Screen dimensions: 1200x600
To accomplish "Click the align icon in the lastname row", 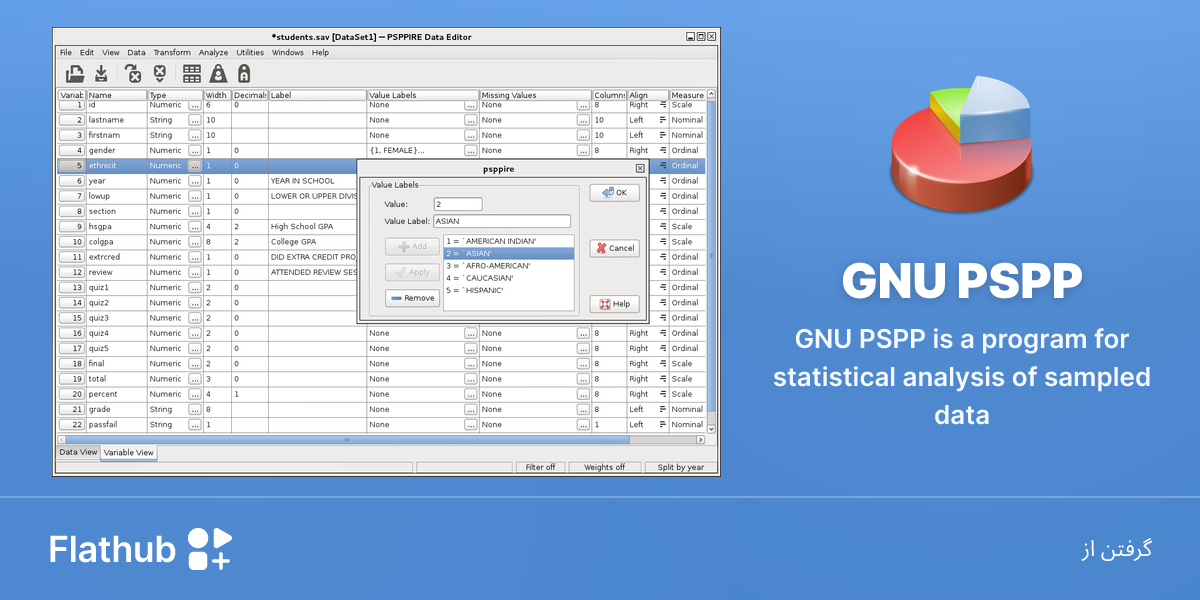I will pos(662,120).
